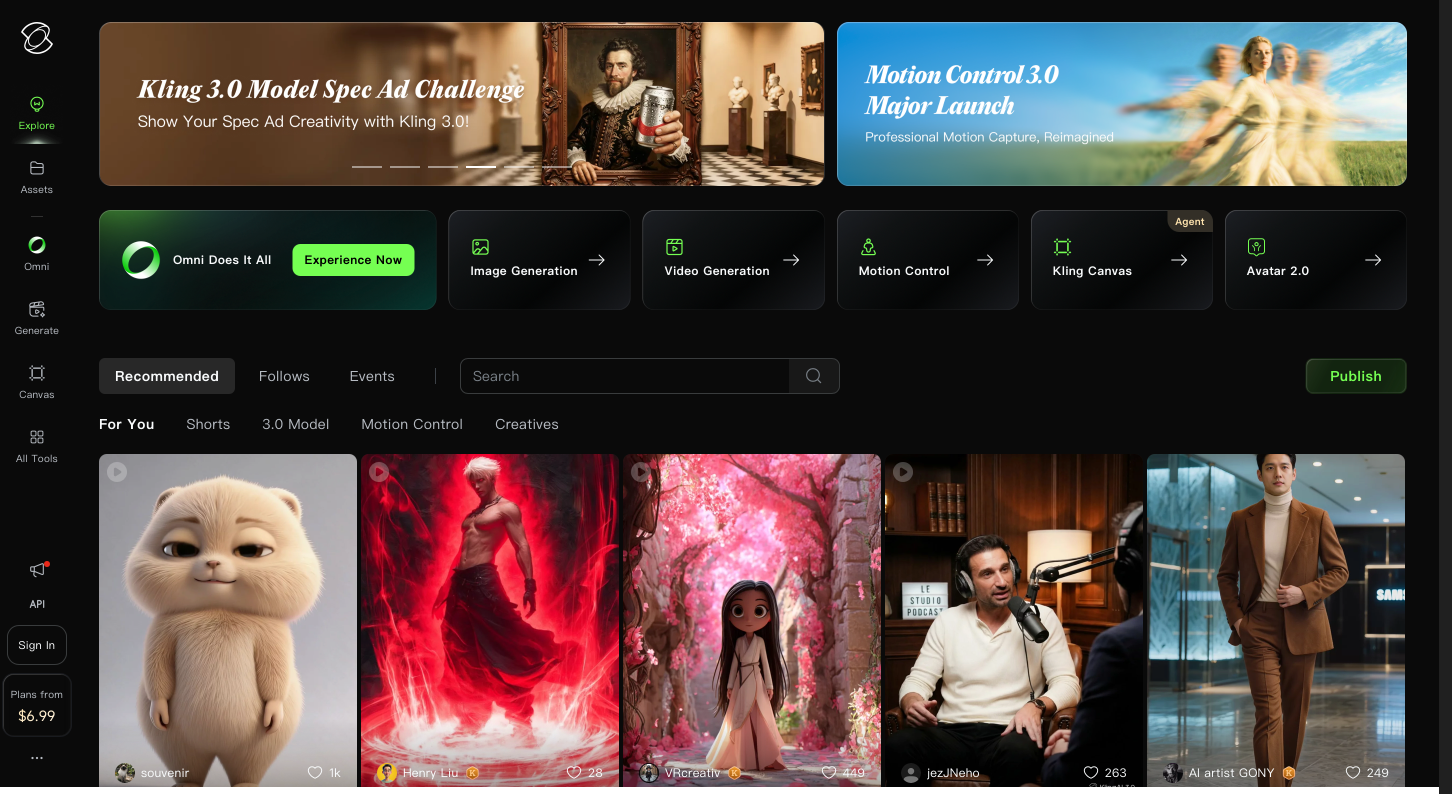This screenshot has width=1452, height=794.
Task: Open the Events tab
Action: [x=372, y=376]
